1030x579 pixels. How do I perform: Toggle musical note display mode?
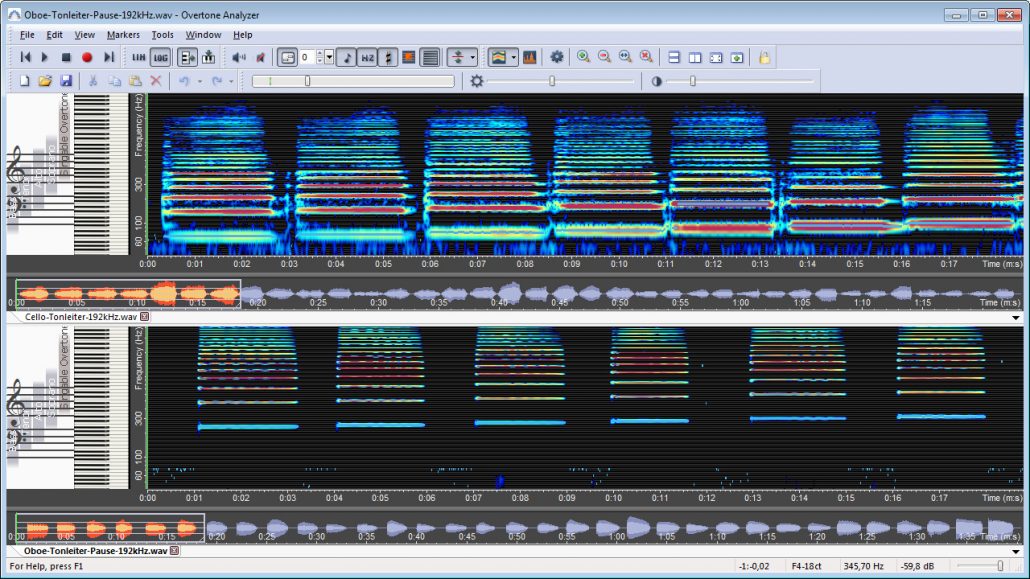[347, 57]
